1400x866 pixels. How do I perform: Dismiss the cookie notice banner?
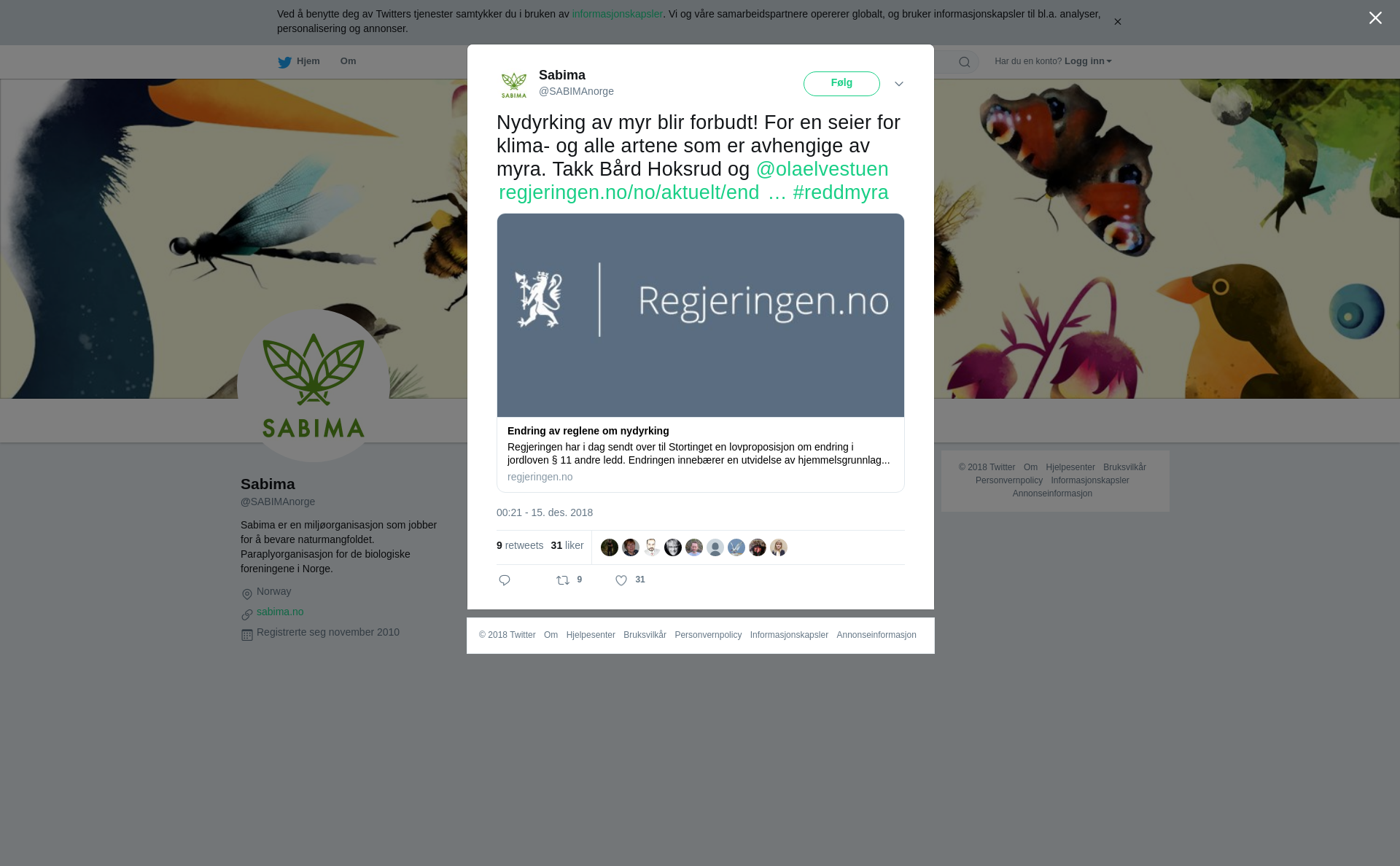click(1117, 22)
